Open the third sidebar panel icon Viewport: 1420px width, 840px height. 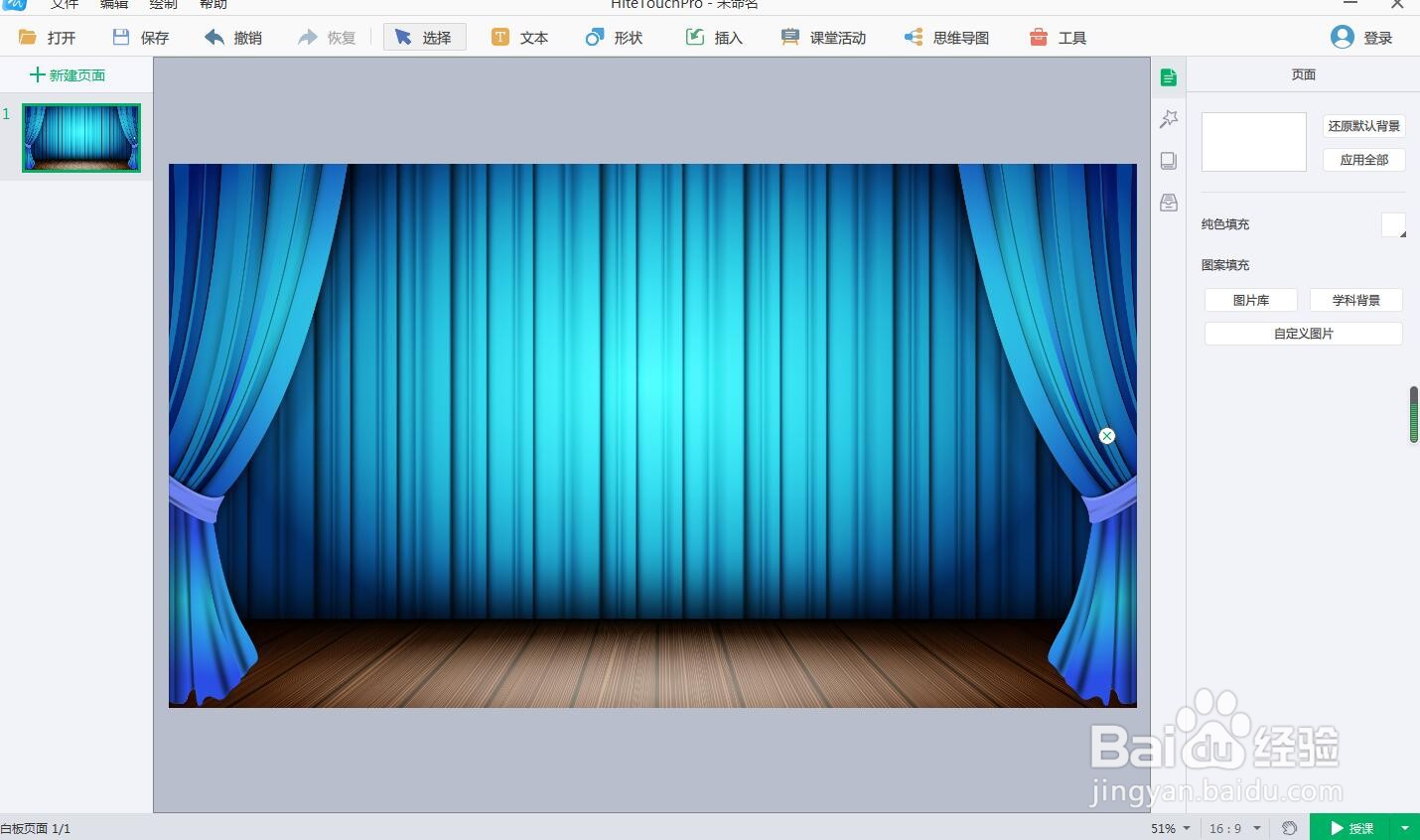pyautogui.click(x=1169, y=161)
